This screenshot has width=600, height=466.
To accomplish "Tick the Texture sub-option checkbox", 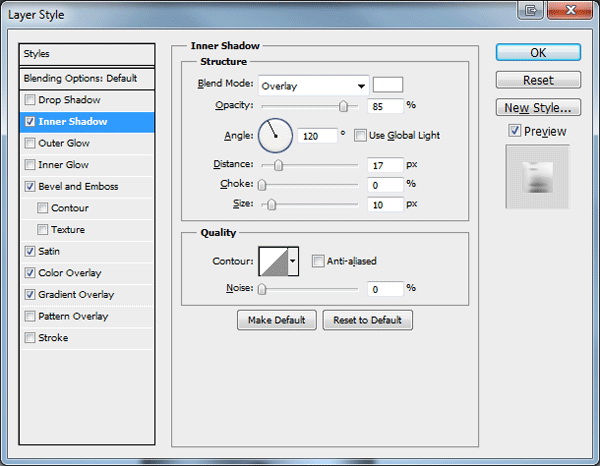I will (x=42, y=230).
